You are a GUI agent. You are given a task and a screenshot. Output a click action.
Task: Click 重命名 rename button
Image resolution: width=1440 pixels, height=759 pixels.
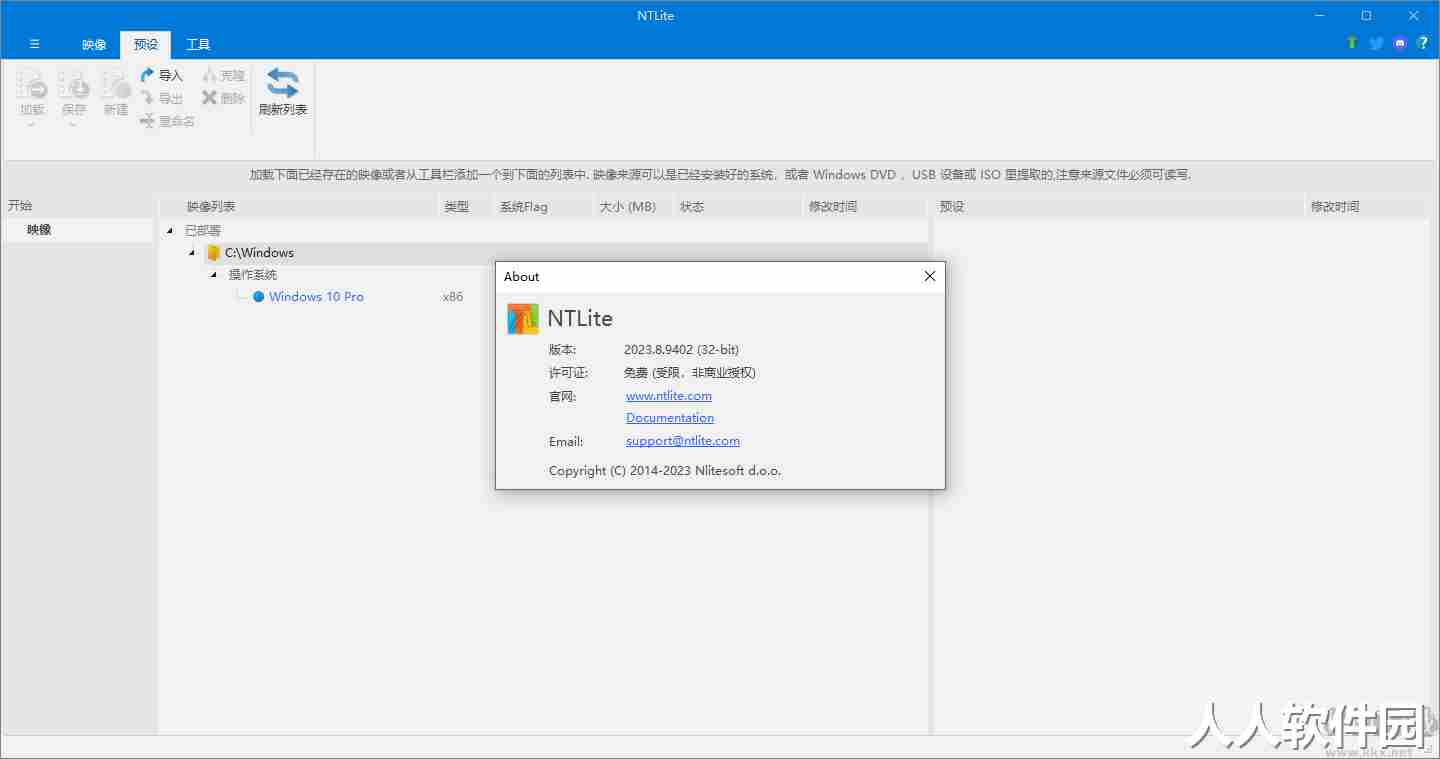(167, 121)
